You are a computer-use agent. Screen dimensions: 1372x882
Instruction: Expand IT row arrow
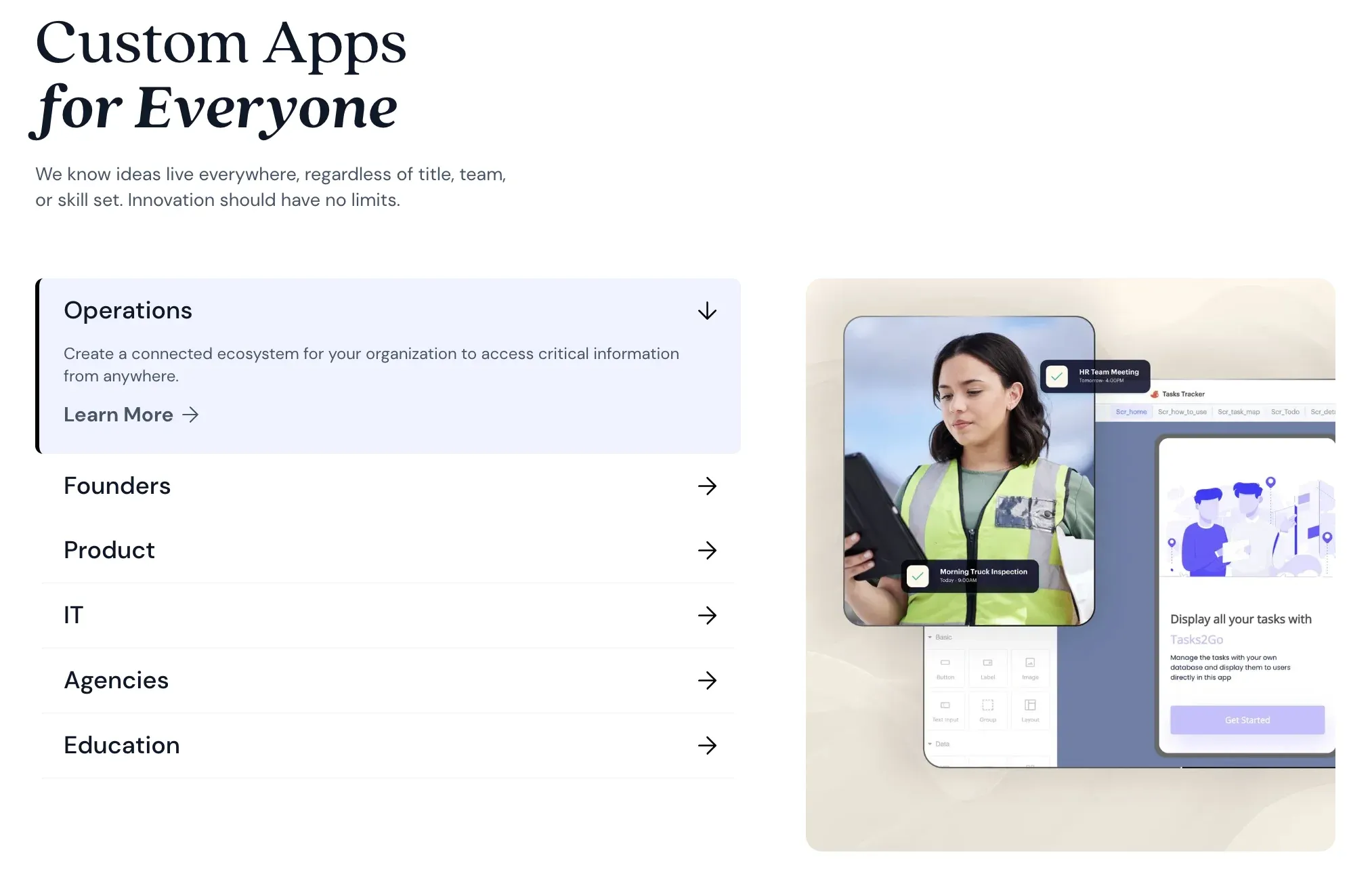click(707, 615)
